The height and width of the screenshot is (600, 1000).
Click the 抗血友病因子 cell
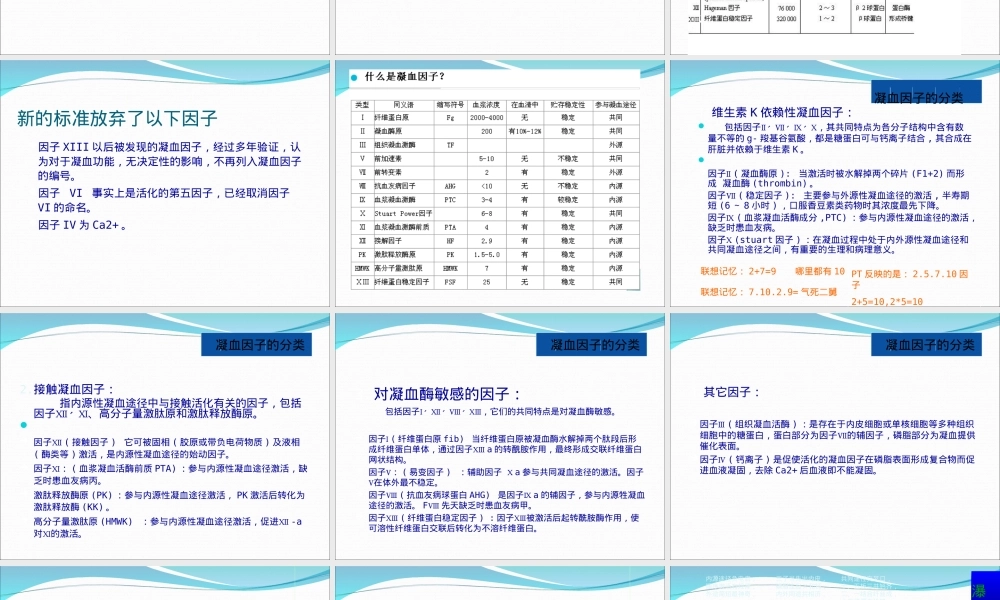click(x=403, y=186)
